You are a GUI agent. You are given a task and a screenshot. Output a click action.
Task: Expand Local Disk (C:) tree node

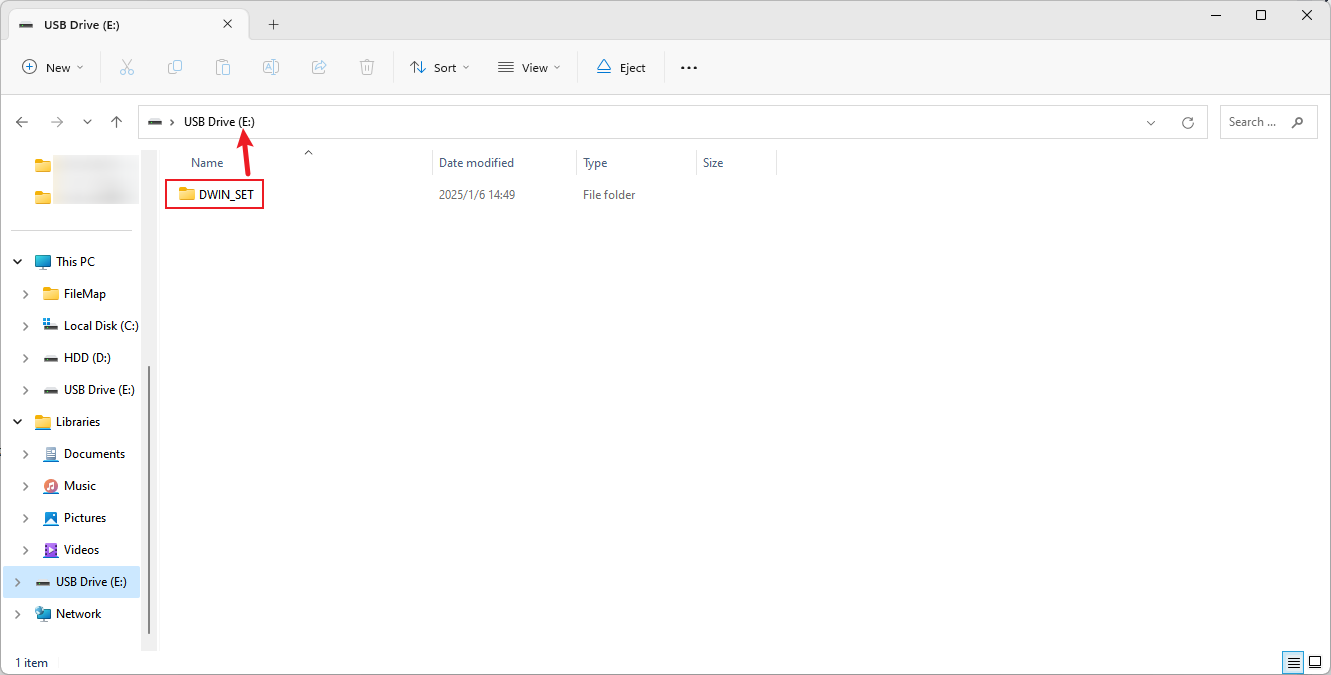coord(26,326)
